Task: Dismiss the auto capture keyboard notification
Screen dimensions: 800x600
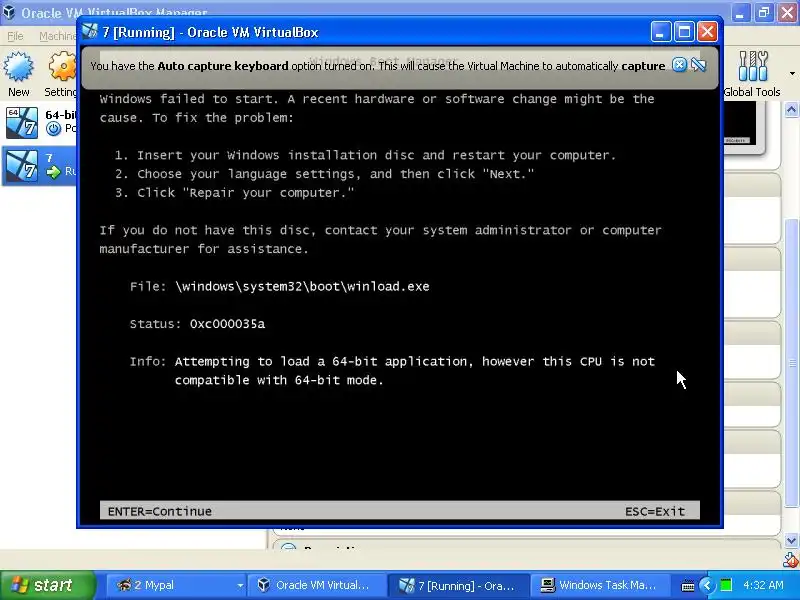Action: click(x=679, y=65)
